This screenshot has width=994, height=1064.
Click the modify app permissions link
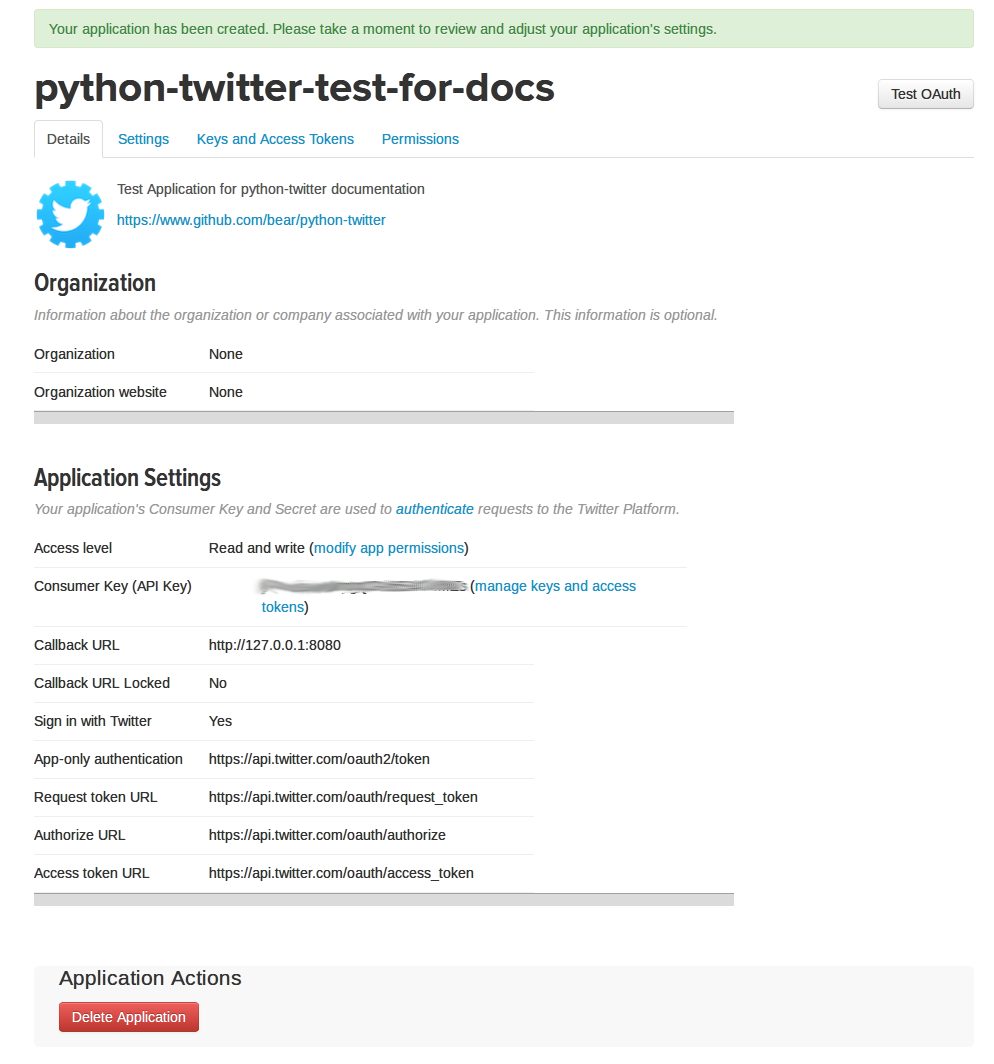point(389,548)
